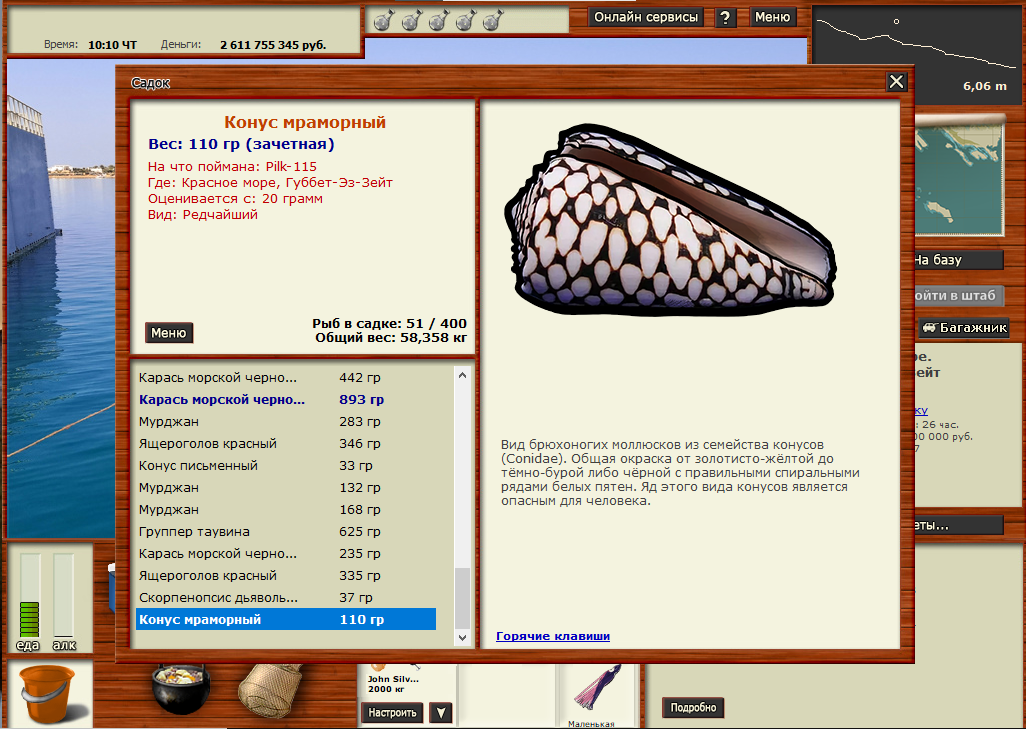1026x729 pixels.
Task: Select the Мурджан 132 гр row
Action: click(286, 488)
